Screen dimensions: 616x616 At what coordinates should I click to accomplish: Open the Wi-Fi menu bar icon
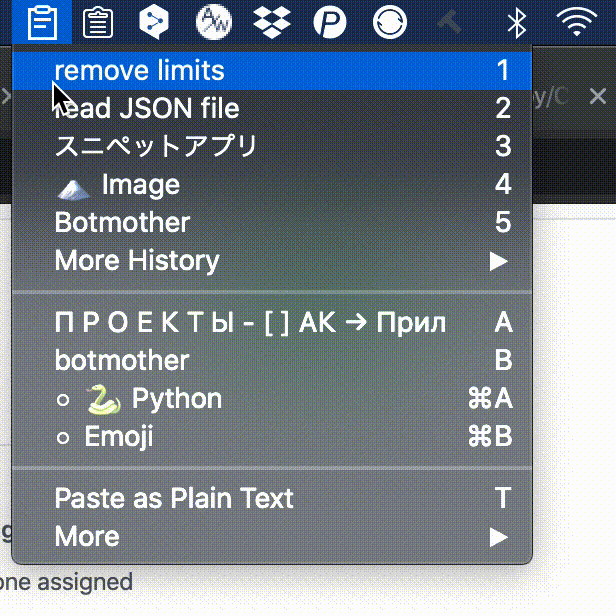pyautogui.click(x=577, y=22)
